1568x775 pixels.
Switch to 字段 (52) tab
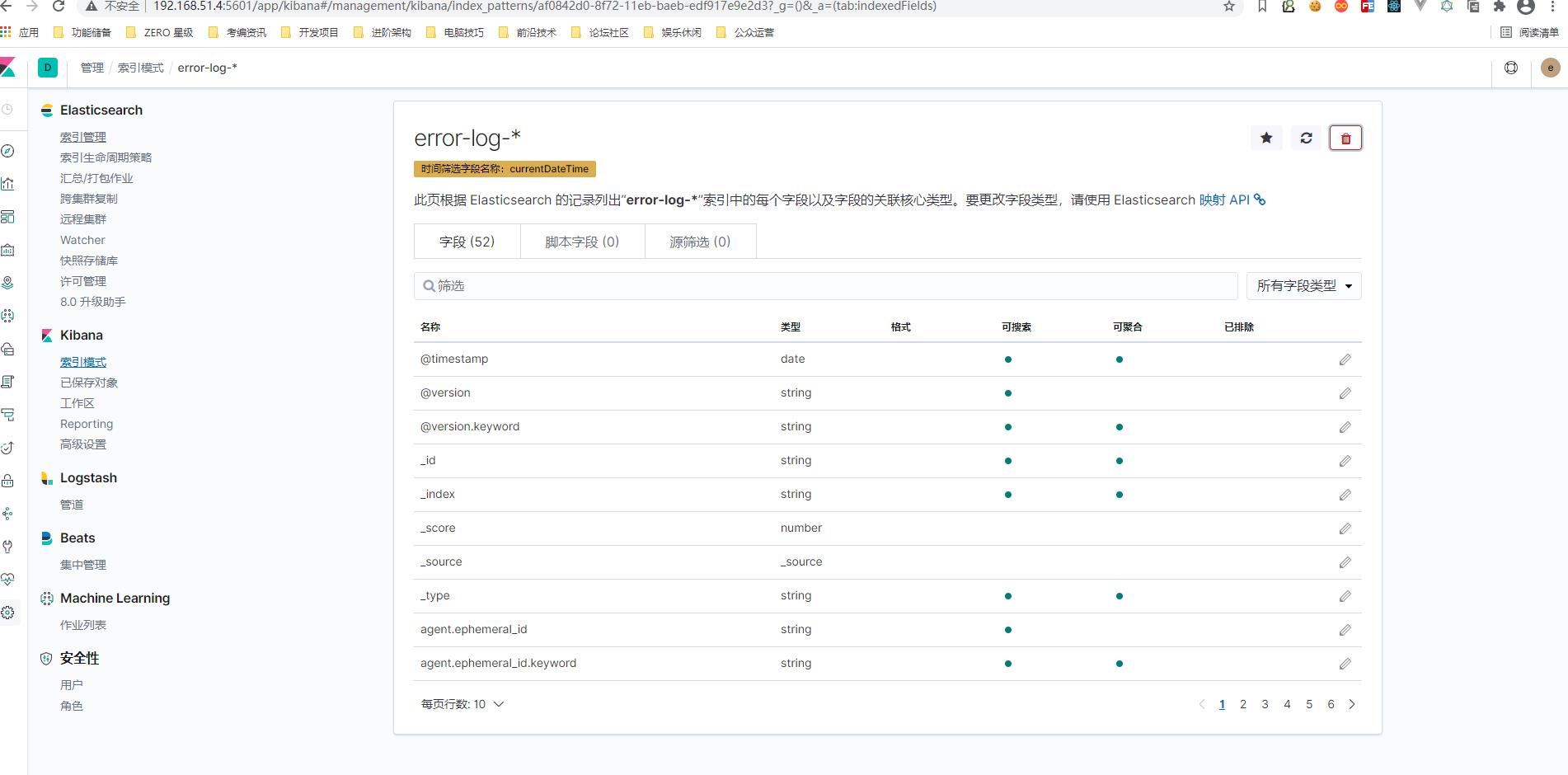[x=467, y=242]
